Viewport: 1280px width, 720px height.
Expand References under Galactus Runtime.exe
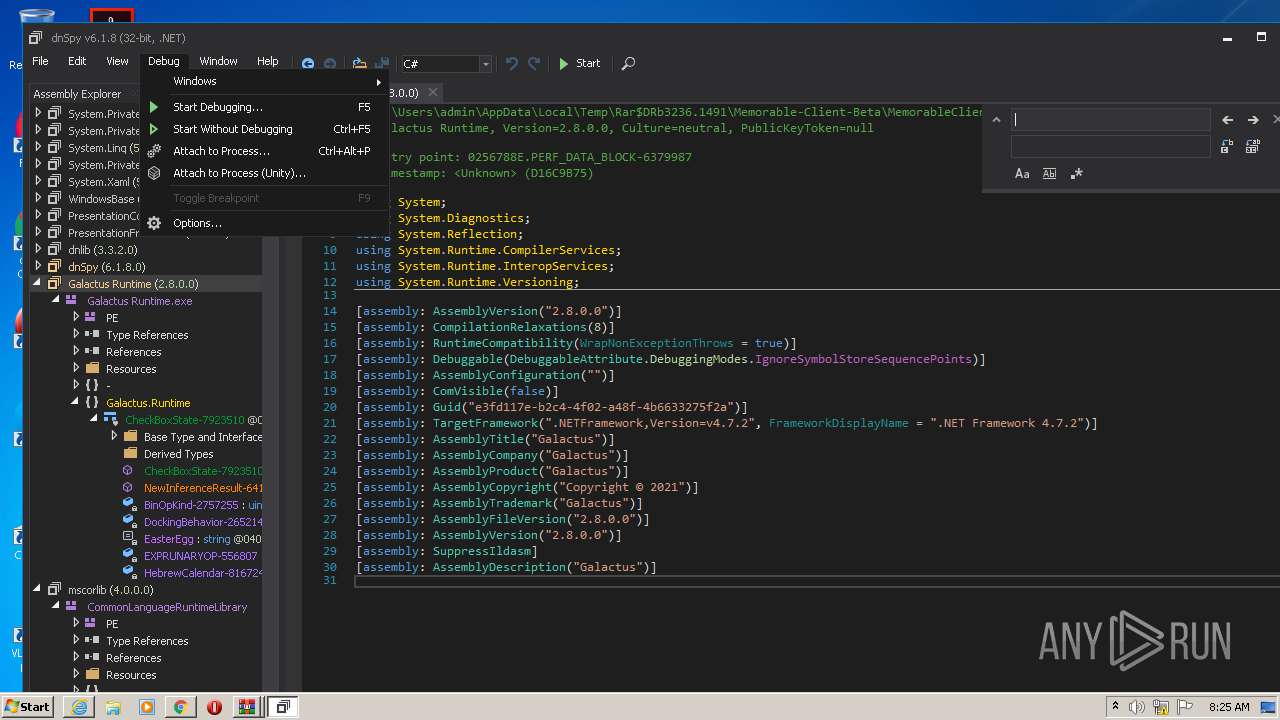76,351
